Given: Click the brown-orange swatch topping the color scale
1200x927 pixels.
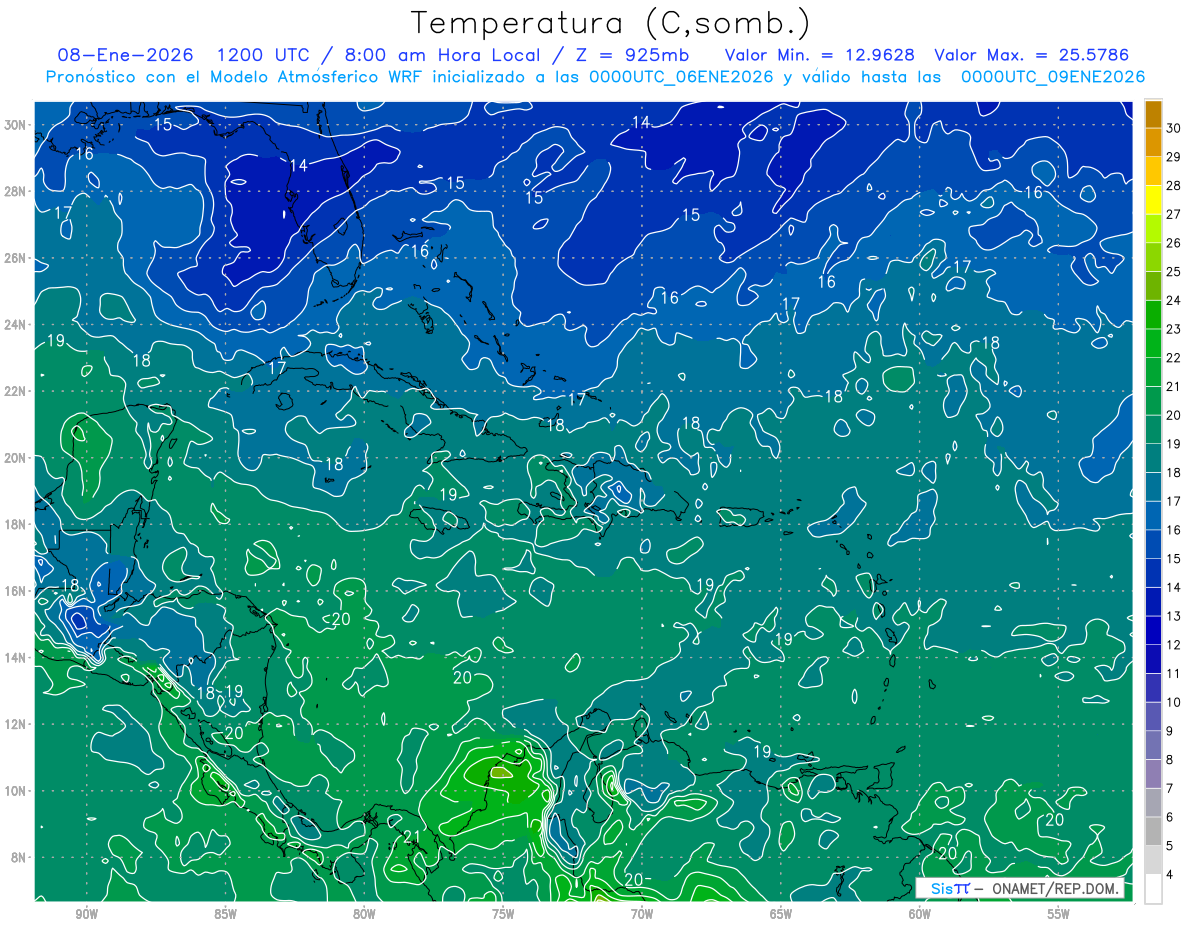Looking at the screenshot, I should (1153, 114).
